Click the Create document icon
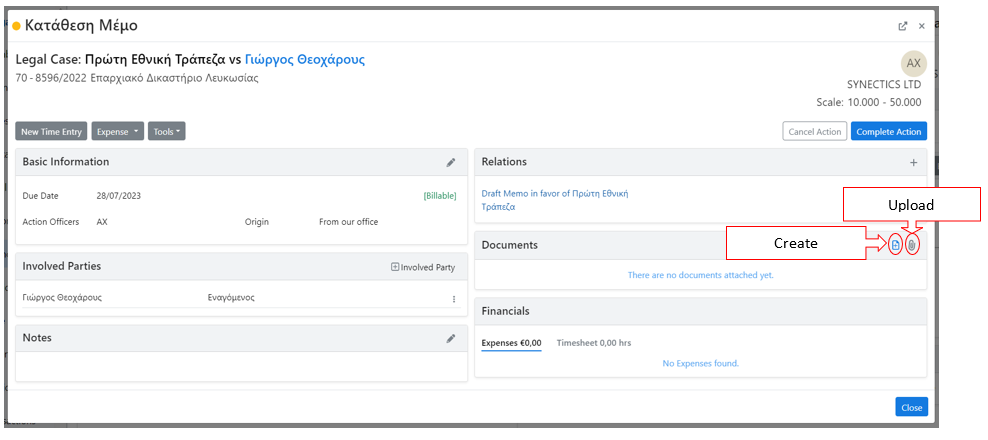The image size is (988, 440). (x=895, y=245)
